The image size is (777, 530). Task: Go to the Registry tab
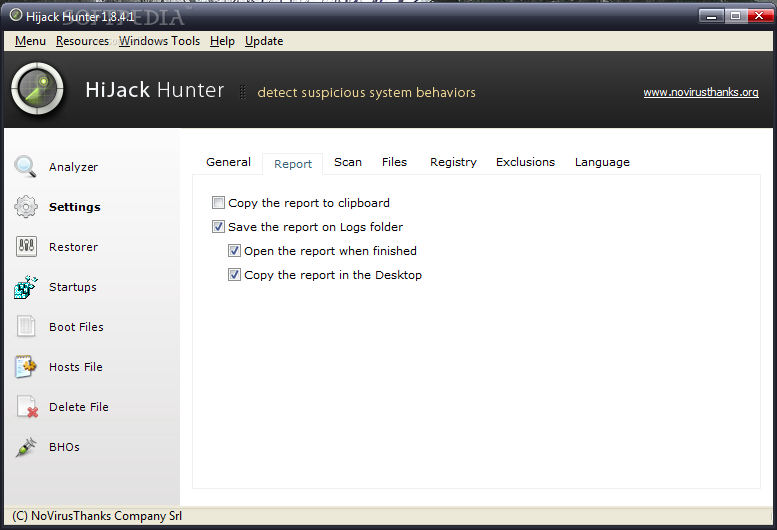453,162
